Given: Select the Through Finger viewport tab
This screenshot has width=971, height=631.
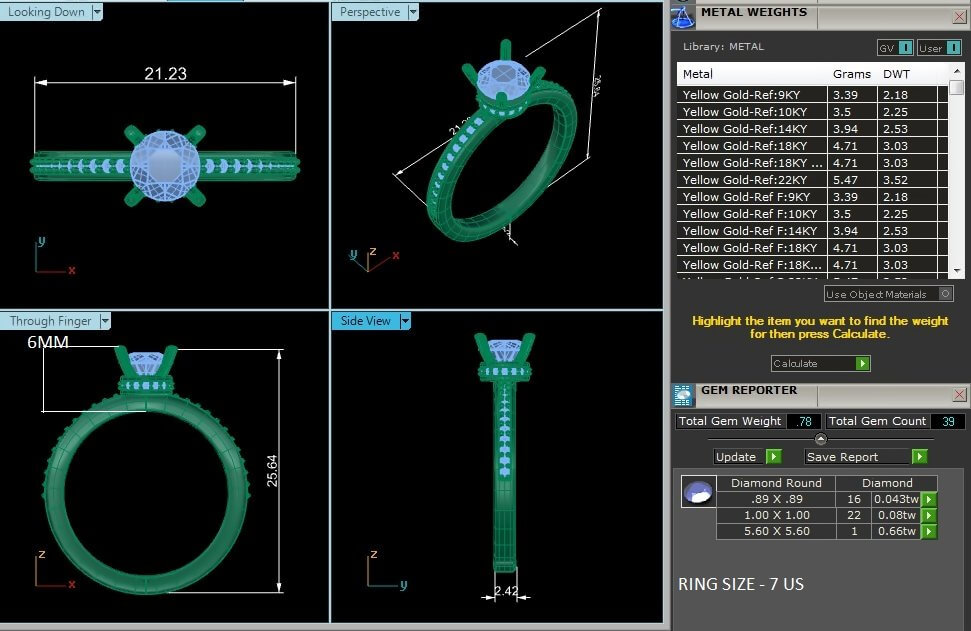Looking at the screenshot, I should [50, 321].
